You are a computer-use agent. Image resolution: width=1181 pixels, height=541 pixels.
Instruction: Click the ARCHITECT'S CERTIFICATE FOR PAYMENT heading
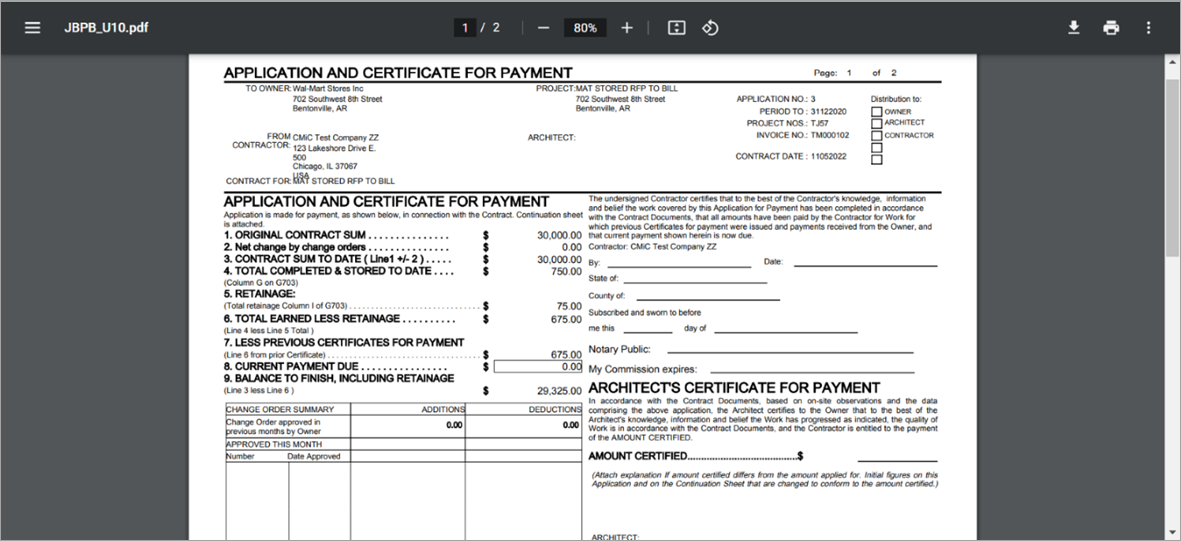click(734, 388)
